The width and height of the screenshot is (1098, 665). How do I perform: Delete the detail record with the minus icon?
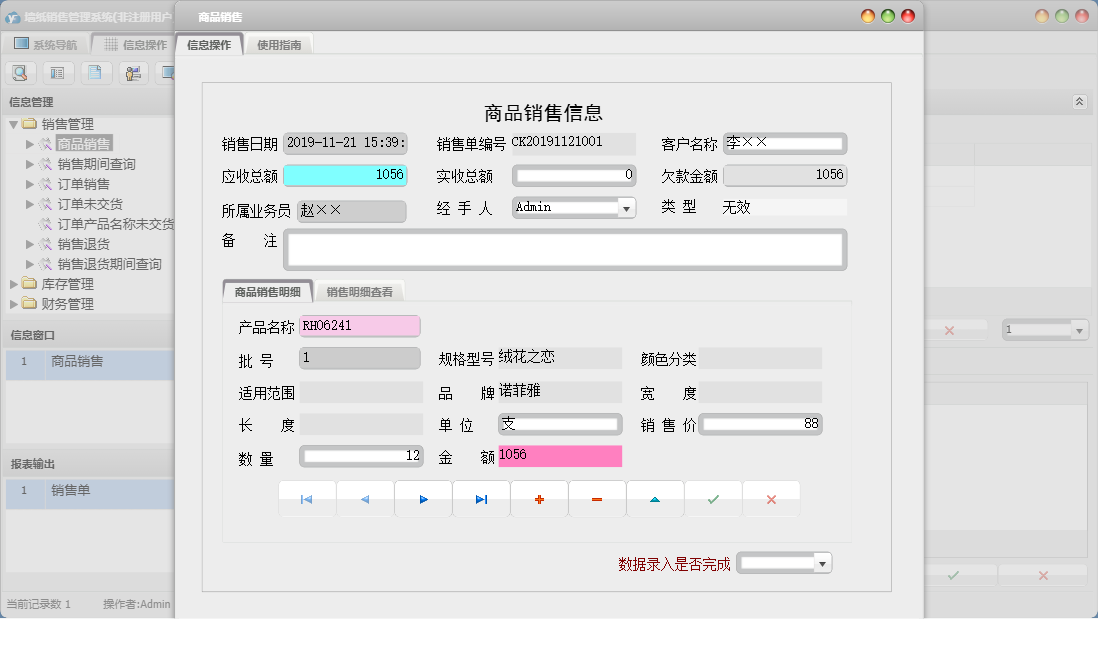(x=597, y=498)
